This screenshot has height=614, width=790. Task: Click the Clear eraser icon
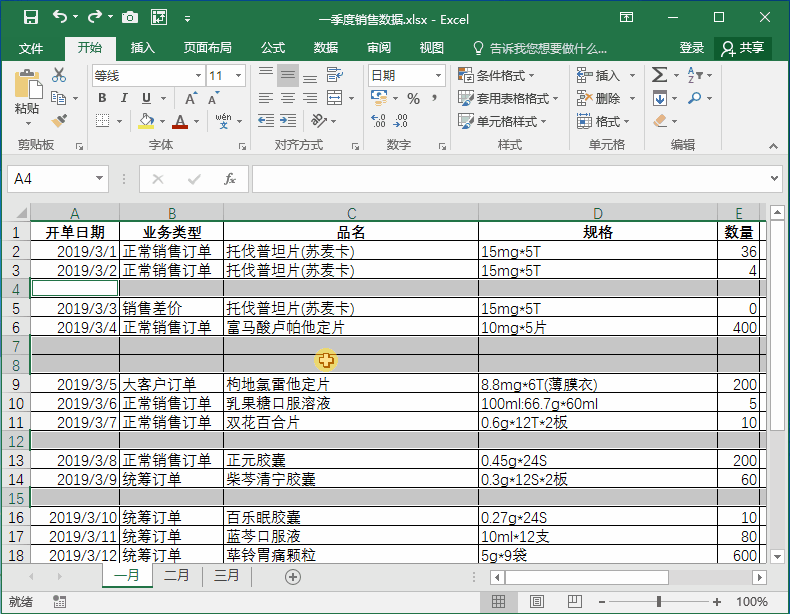point(660,121)
